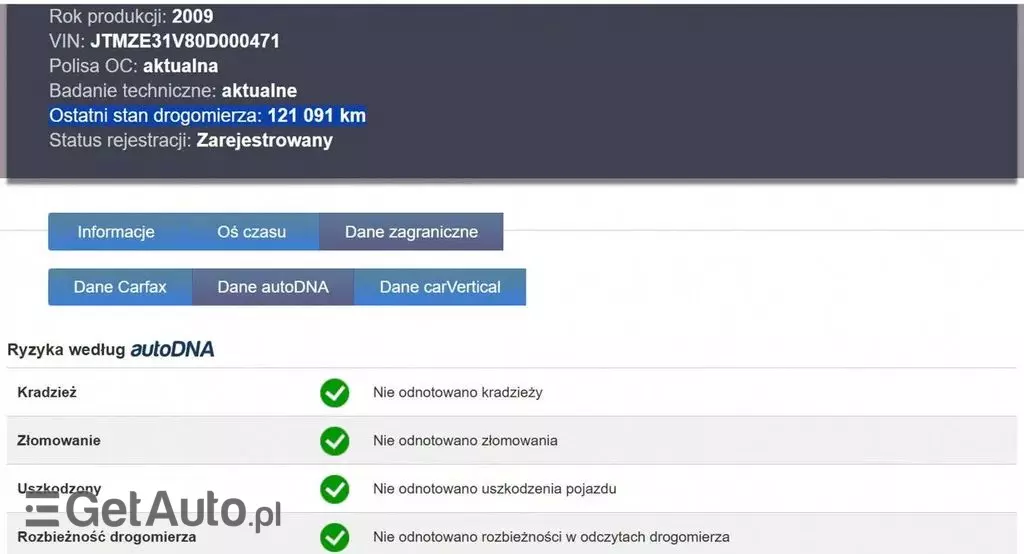Click the Zarejestrowany registration status
Viewport: 1024px width, 554px height.
coord(264,141)
